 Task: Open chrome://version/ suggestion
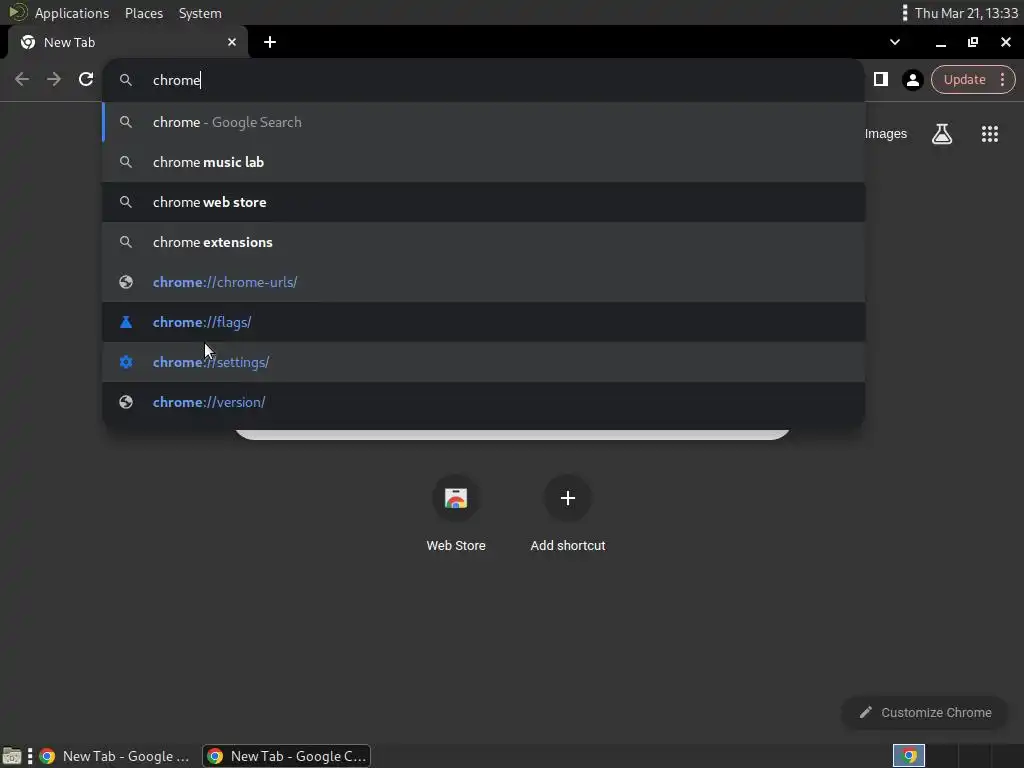(x=484, y=402)
